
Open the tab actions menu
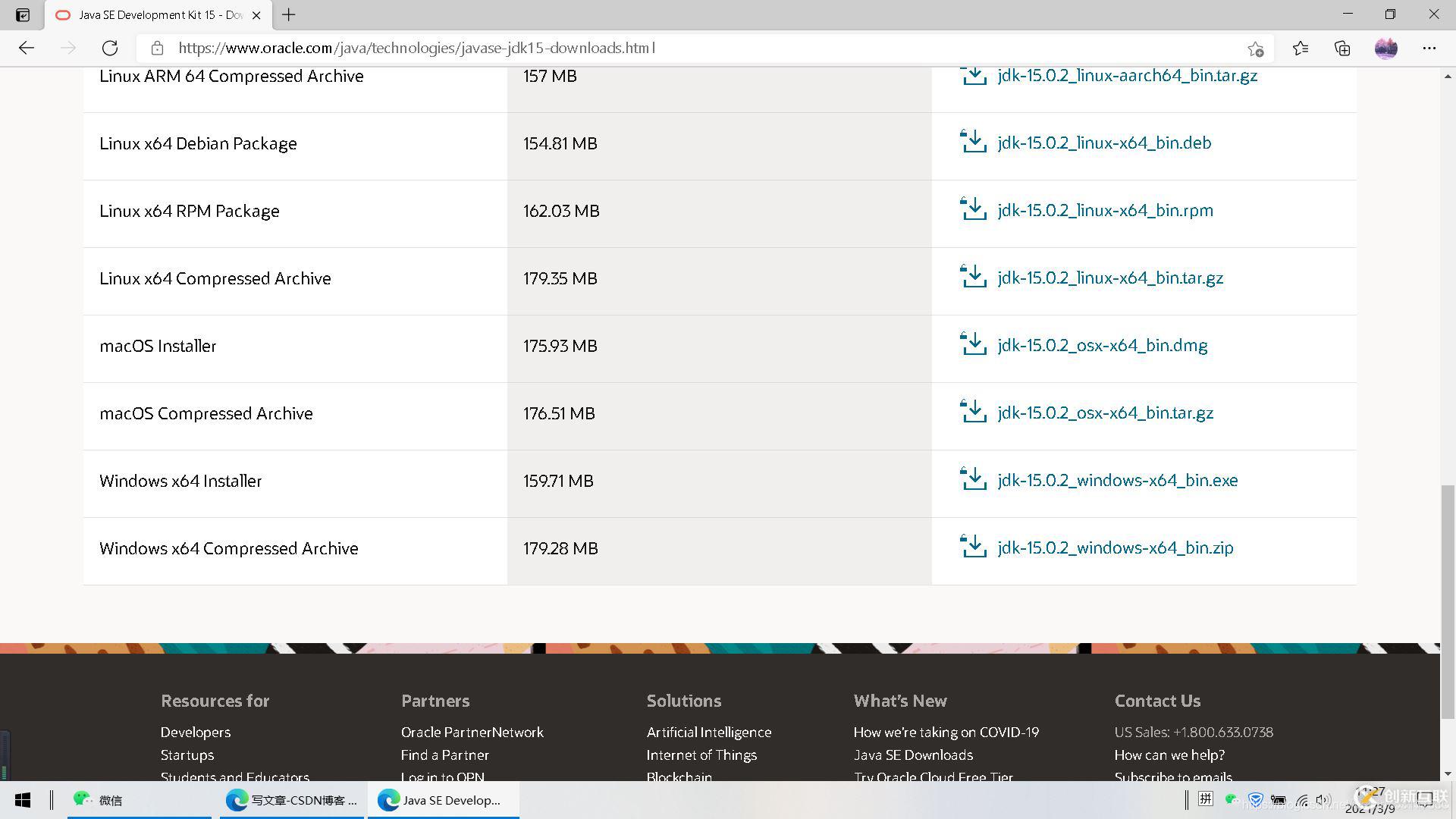23,14
